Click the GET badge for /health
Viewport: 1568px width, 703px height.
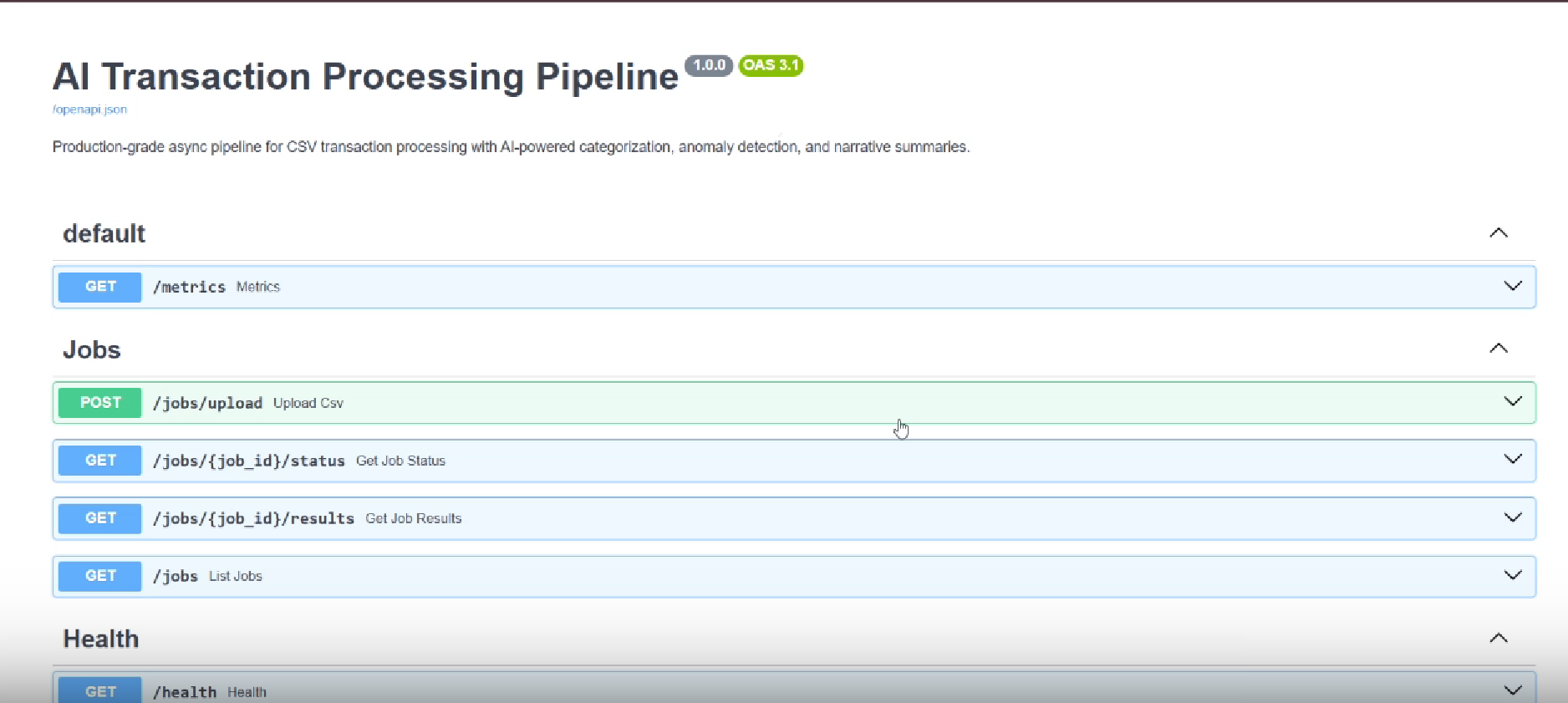point(100,690)
